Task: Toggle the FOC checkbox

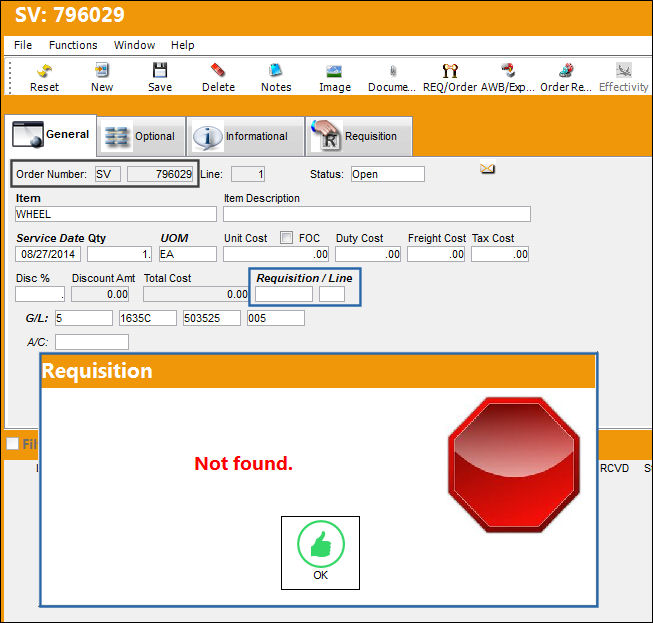Action: point(286,237)
